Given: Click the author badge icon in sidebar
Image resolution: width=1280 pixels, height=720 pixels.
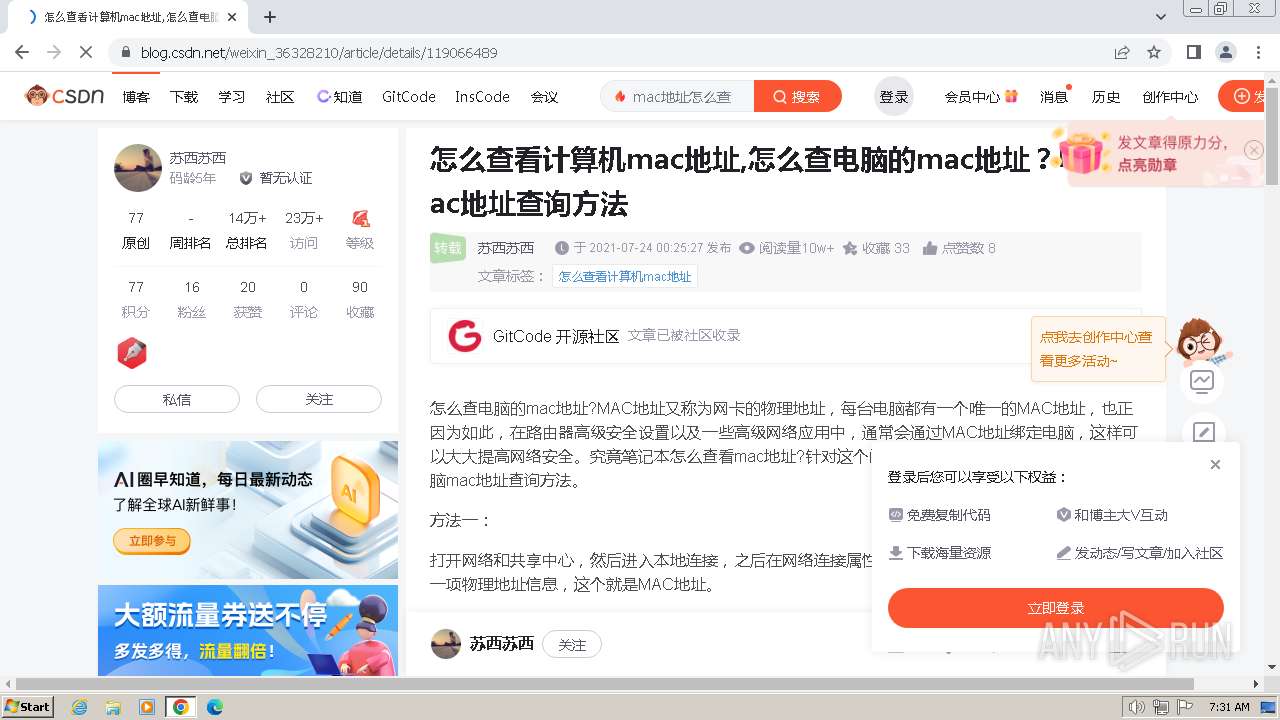Looking at the screenshot, I should point(132,353).
